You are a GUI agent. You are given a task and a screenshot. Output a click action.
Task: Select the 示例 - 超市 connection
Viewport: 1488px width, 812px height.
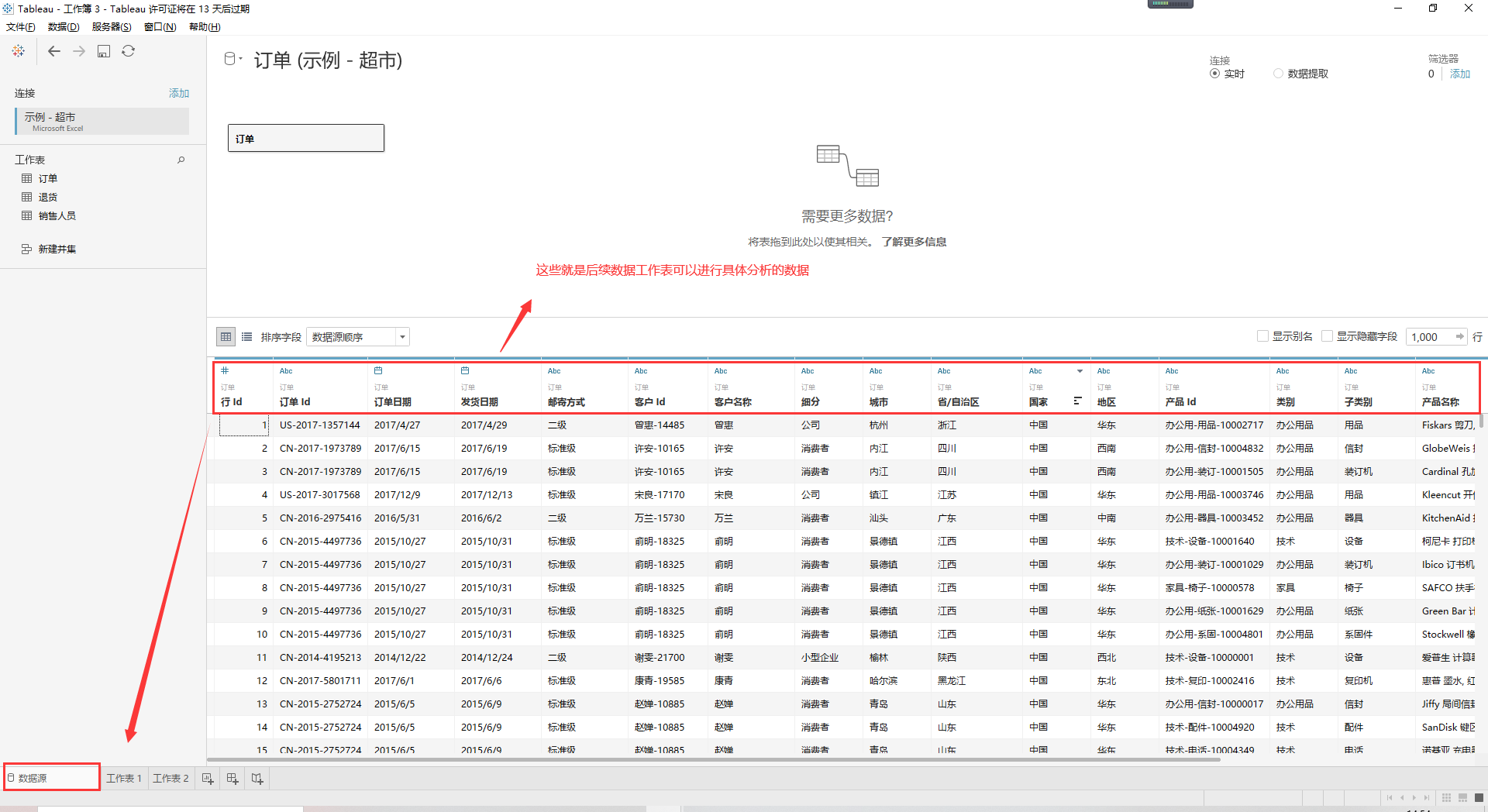(102, 121)
